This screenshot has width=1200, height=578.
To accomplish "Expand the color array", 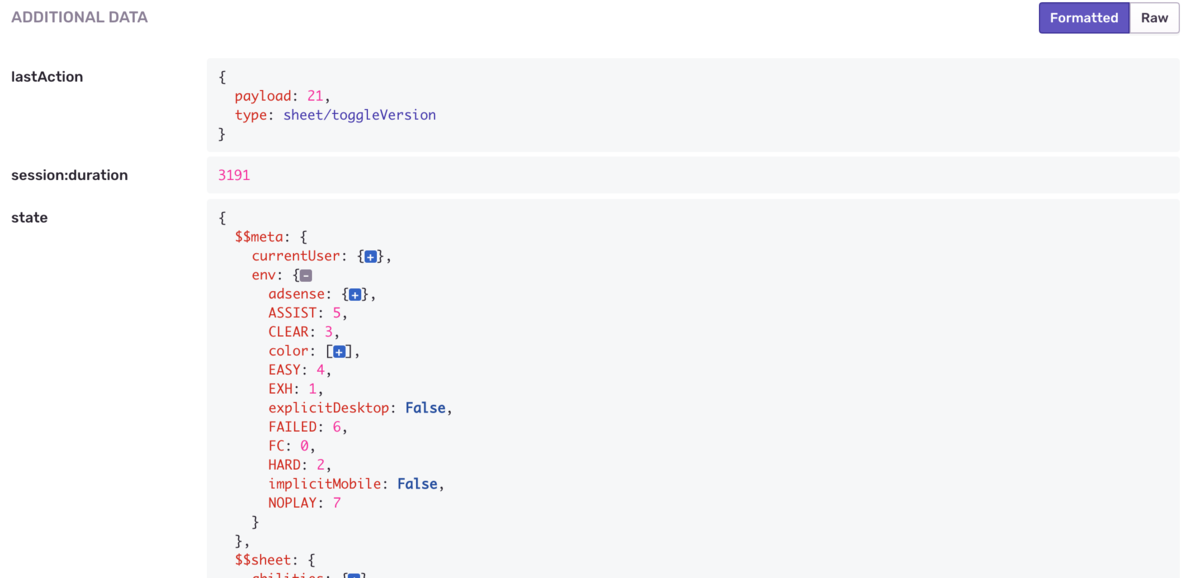I will 339,352.
